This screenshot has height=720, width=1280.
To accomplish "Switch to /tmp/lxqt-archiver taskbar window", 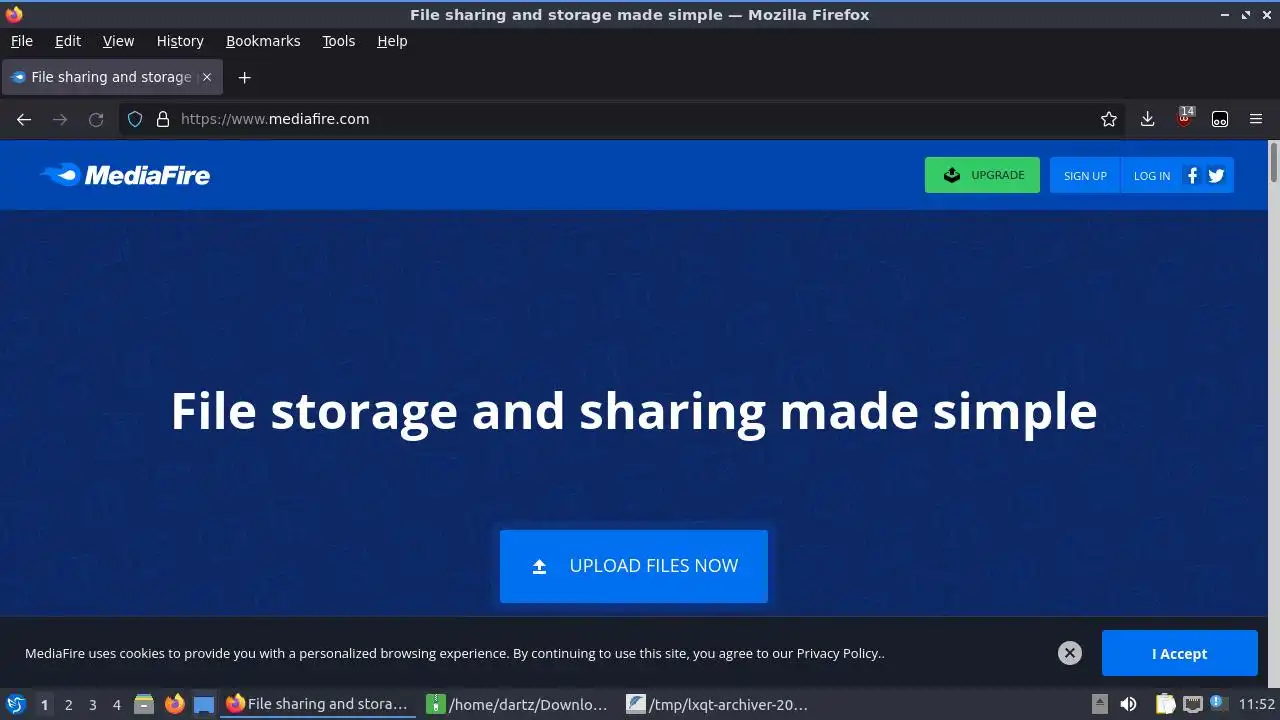I will (718, 704).
